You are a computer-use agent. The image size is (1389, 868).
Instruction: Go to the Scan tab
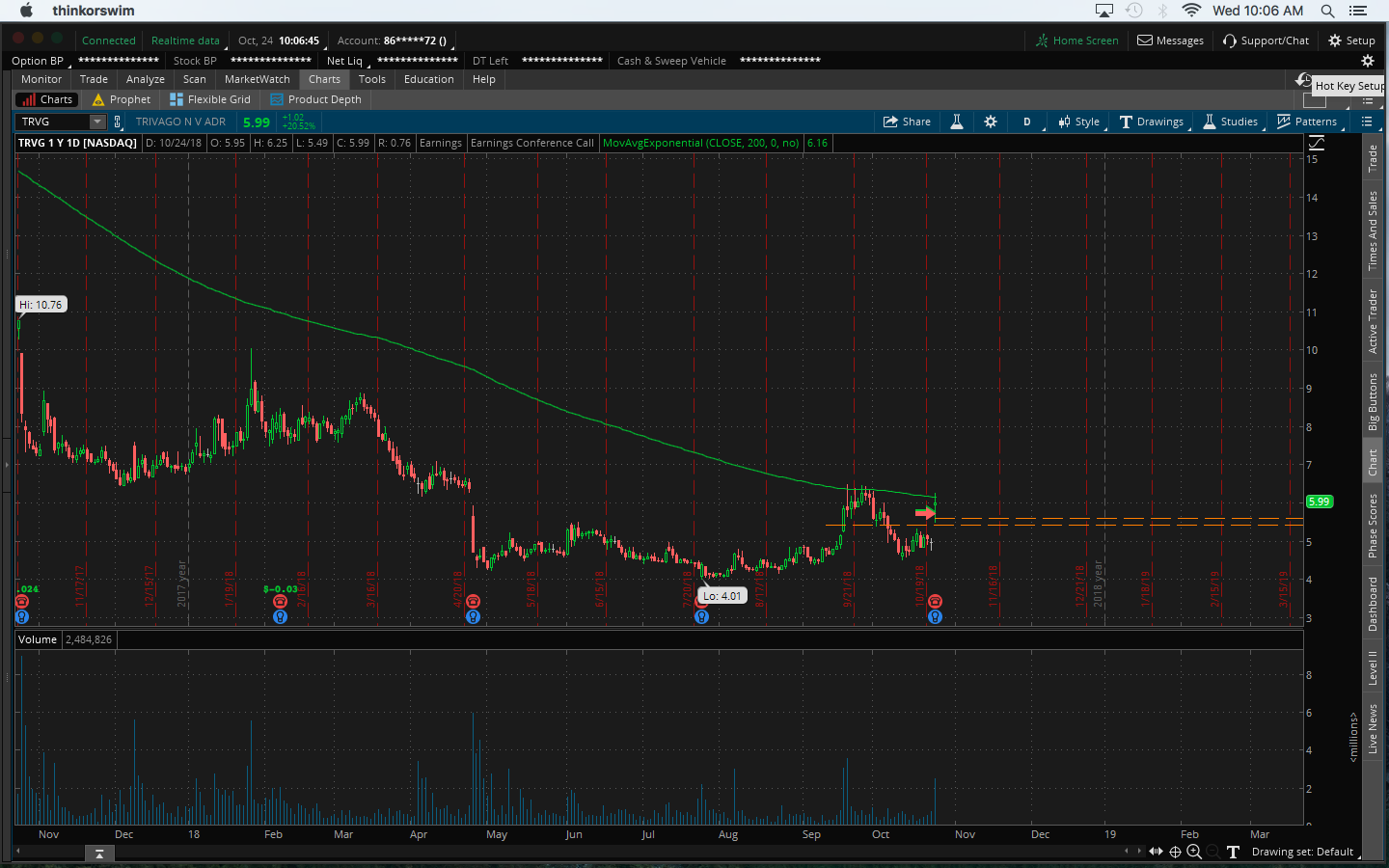(195, 79)
